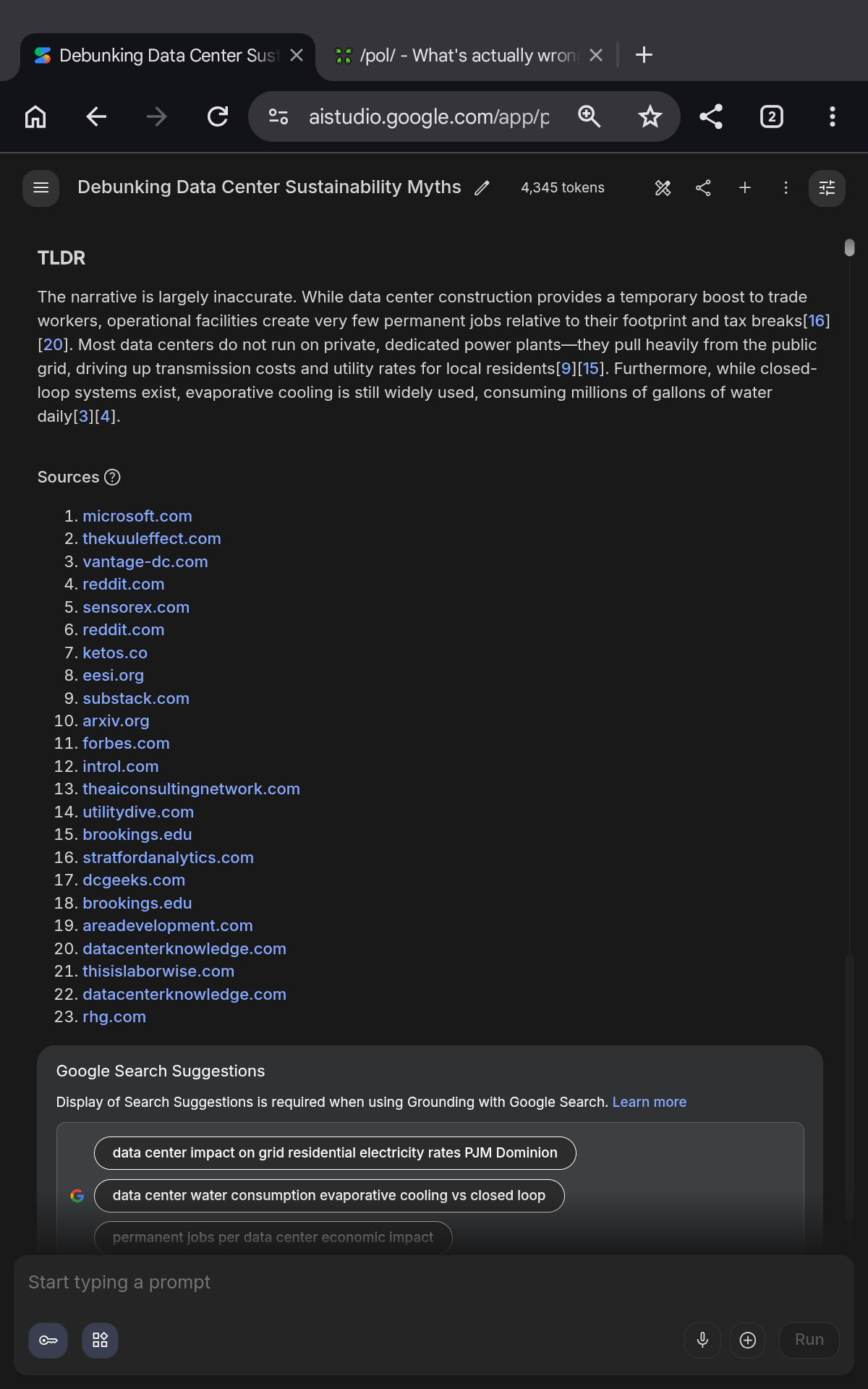Viewport: 868px width, 1389px height.
Task: Activate microphone voice input
Action: click(x=702, y=1341)
